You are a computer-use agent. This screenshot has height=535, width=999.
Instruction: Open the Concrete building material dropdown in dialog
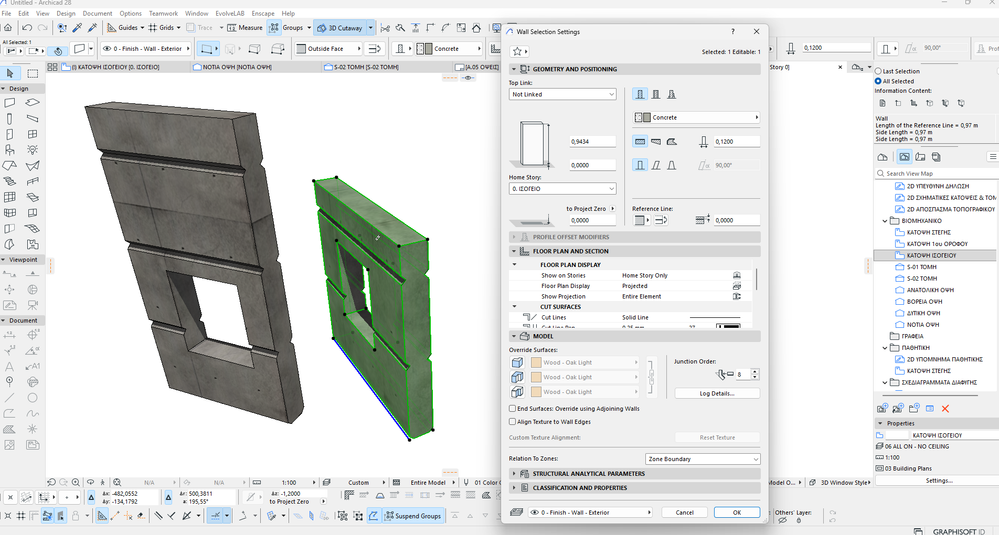696,117
